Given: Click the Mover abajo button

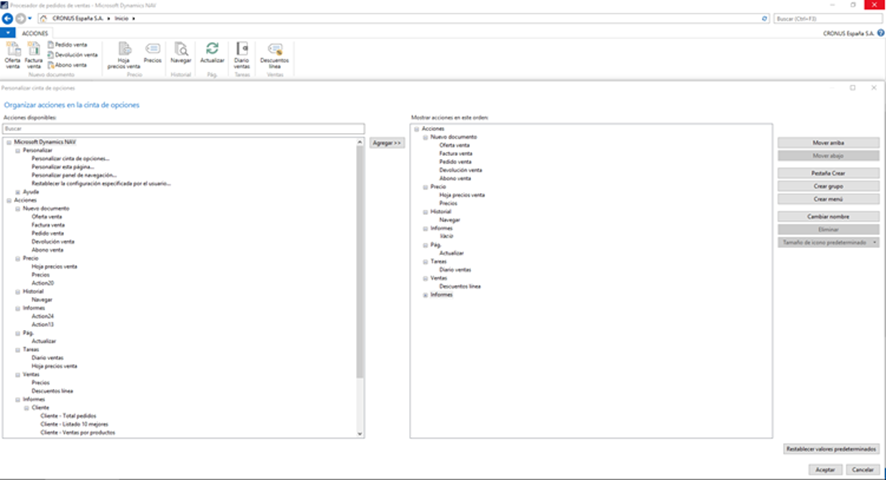Looking at the screenshot, I should click(x=828, y=156).
